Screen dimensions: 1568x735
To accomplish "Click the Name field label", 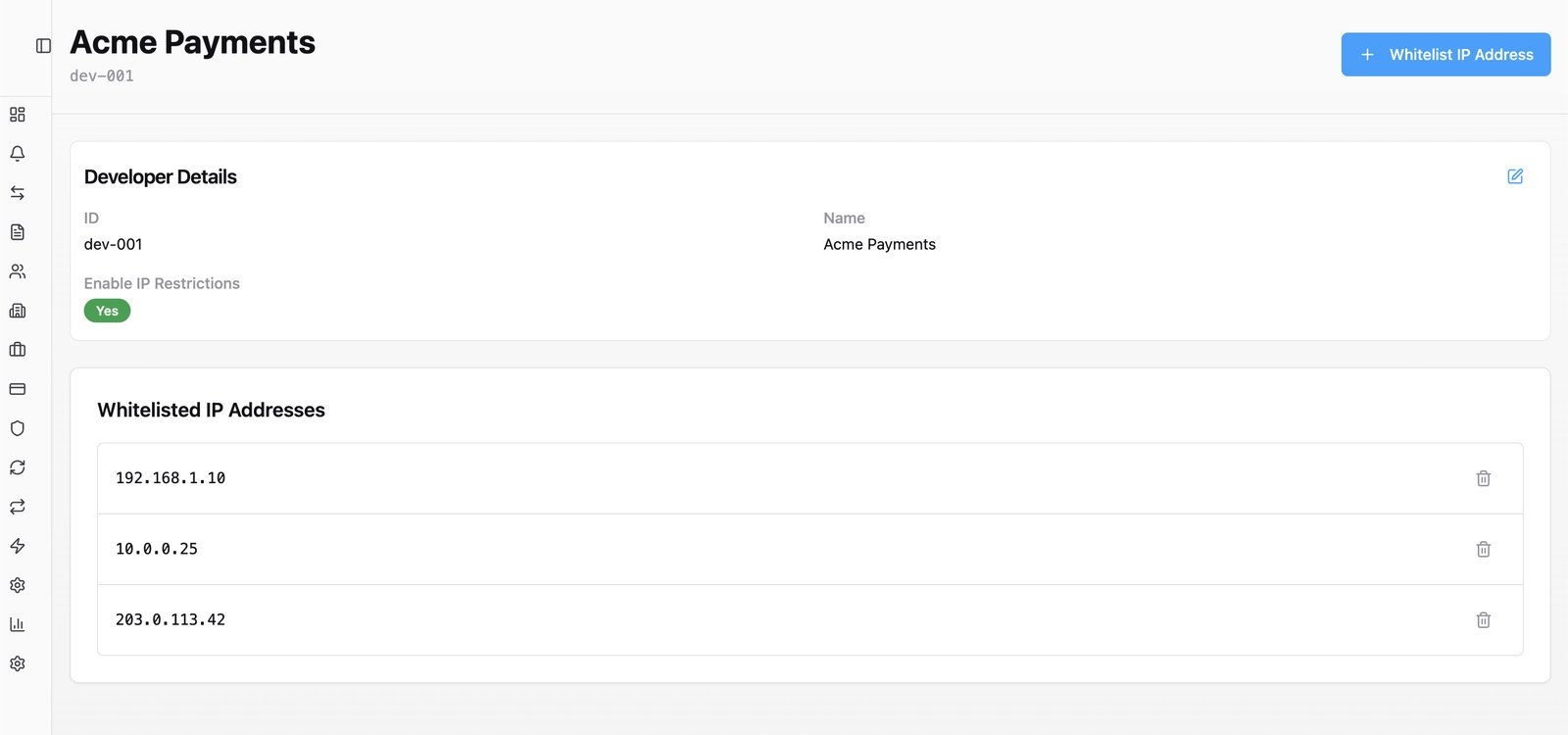I will 844,218.
